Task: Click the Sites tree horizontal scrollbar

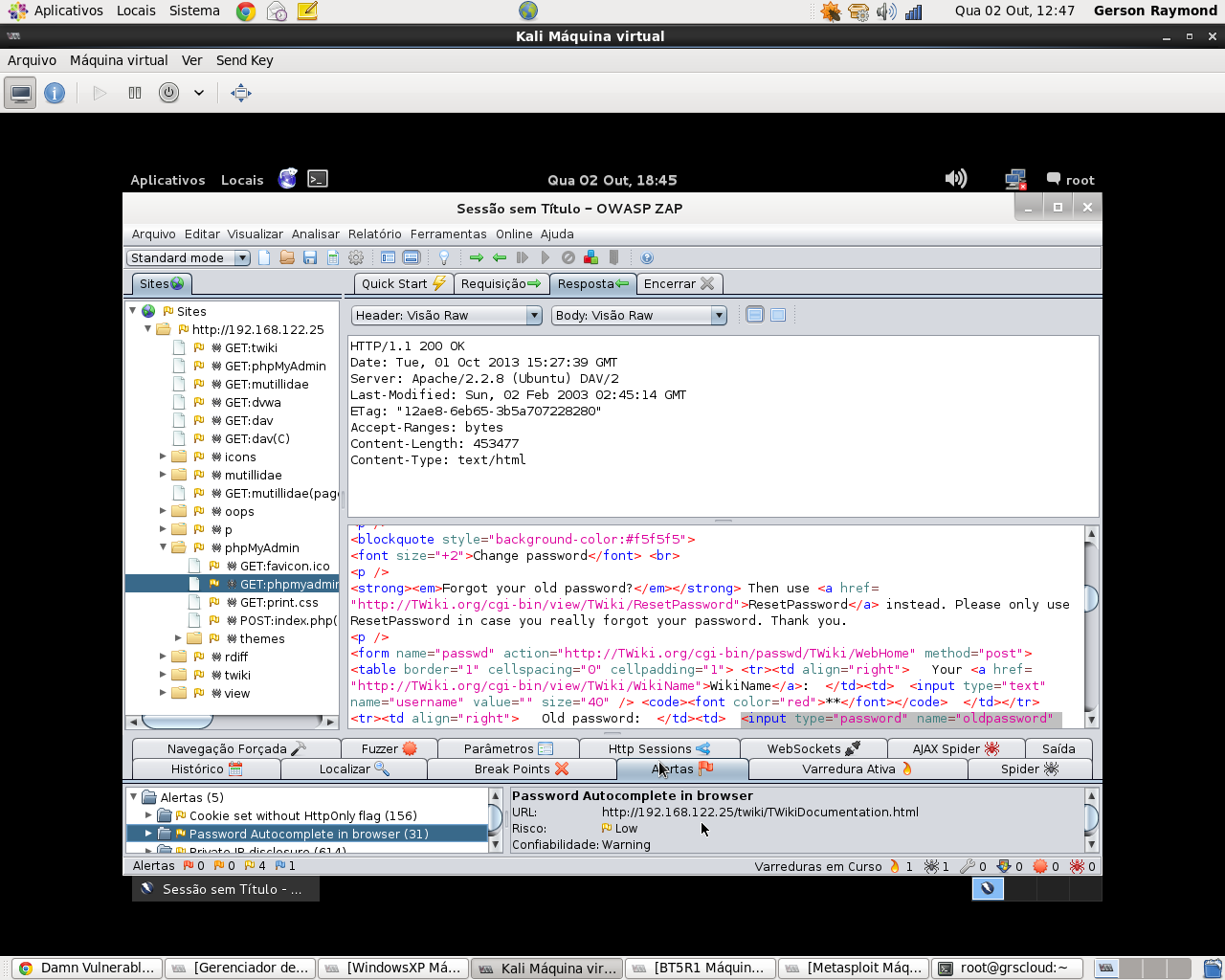Action: (x=232, y=722)
